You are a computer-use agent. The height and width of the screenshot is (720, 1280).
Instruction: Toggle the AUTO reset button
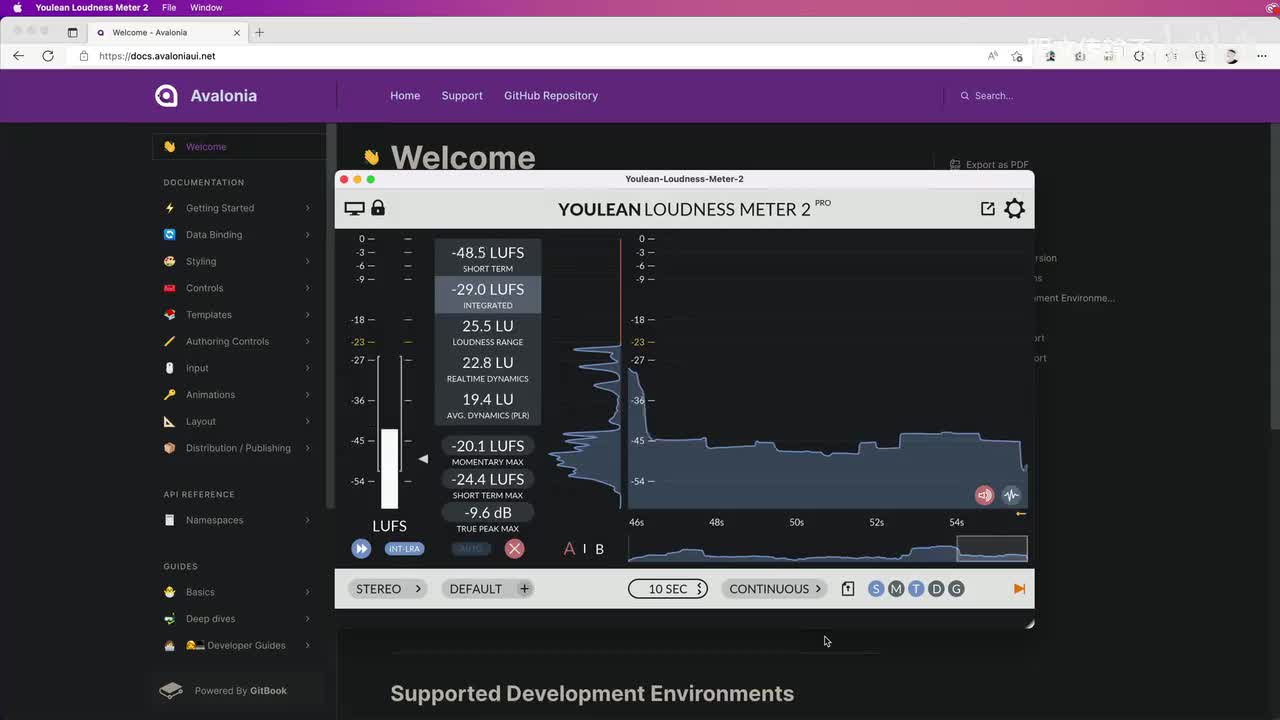coord(471,548)
